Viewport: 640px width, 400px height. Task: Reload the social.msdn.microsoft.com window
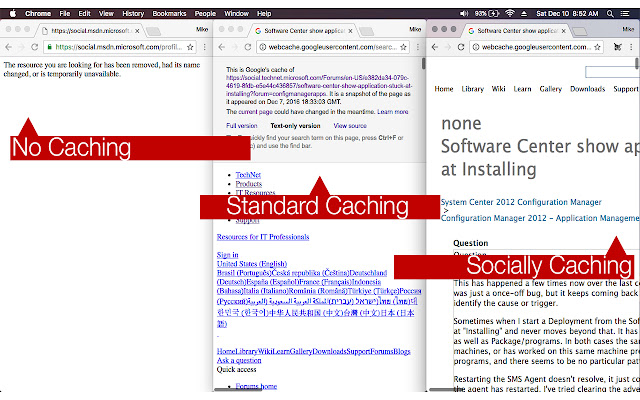pos(35,47)
